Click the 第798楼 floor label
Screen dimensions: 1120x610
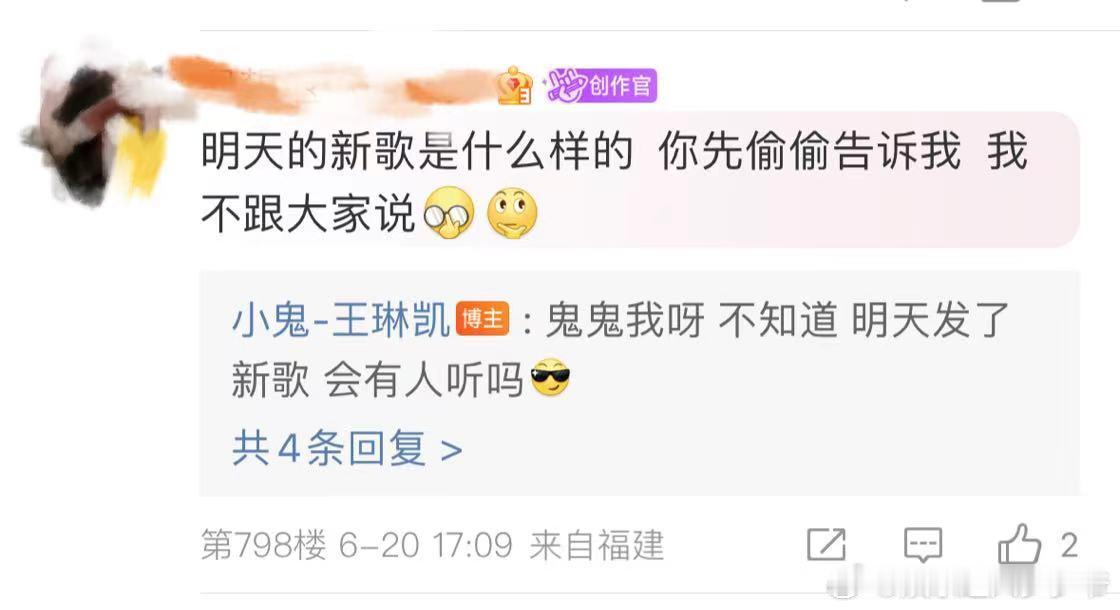pos(264,546)
